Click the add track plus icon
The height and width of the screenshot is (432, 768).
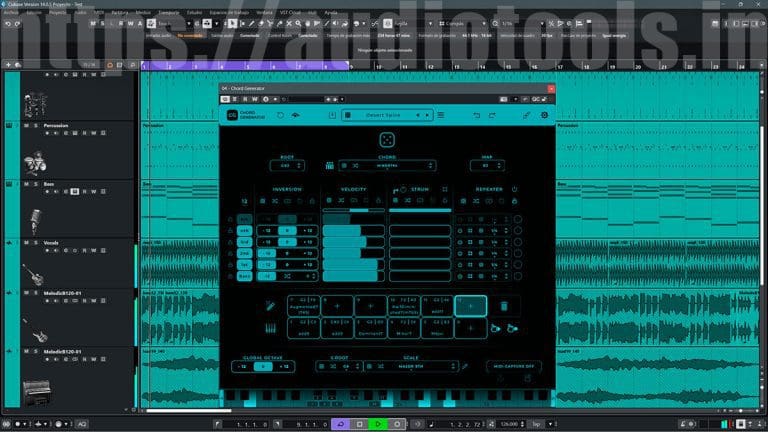coord(8,65)
